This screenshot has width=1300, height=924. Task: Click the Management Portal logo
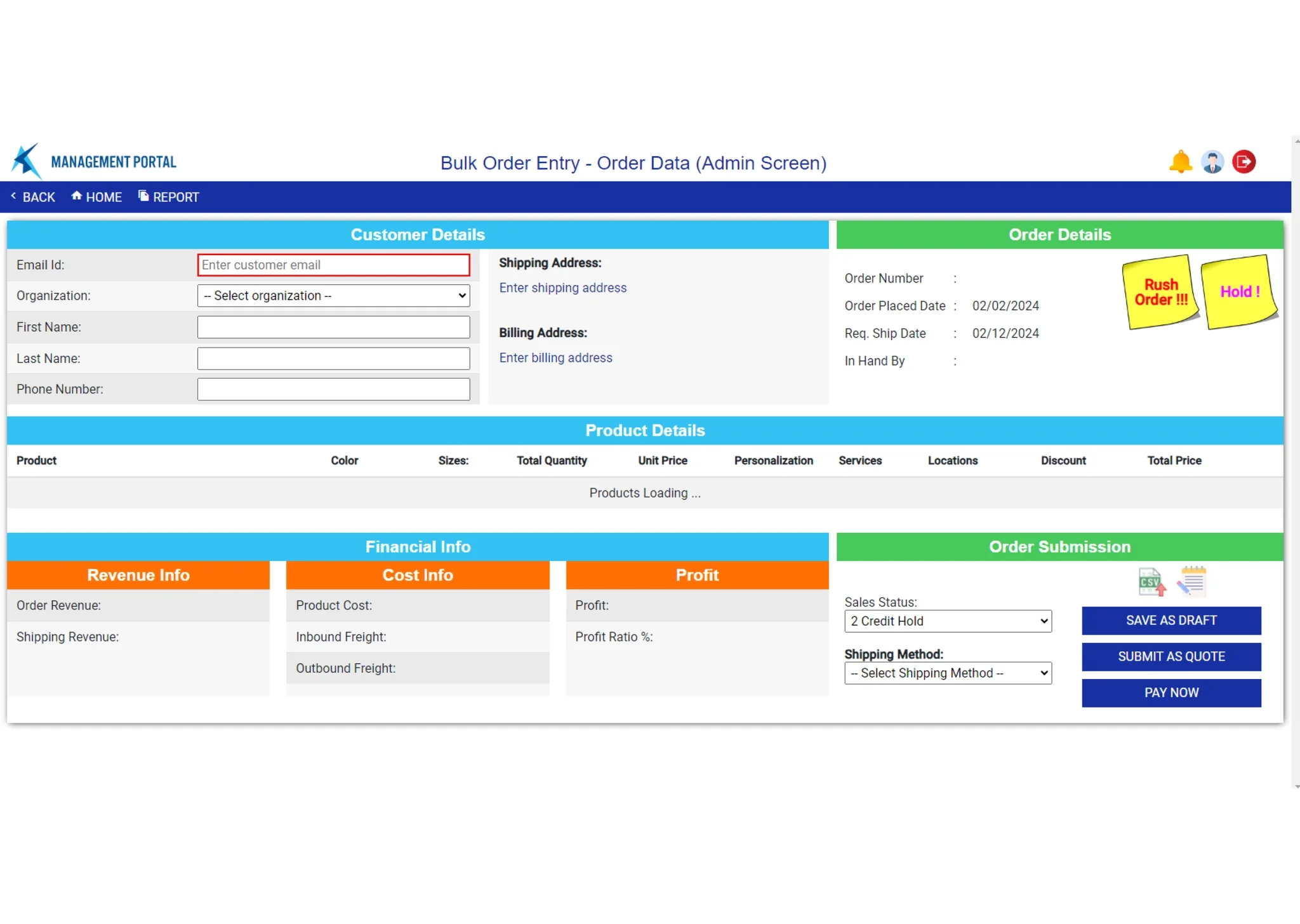point(94,161)
